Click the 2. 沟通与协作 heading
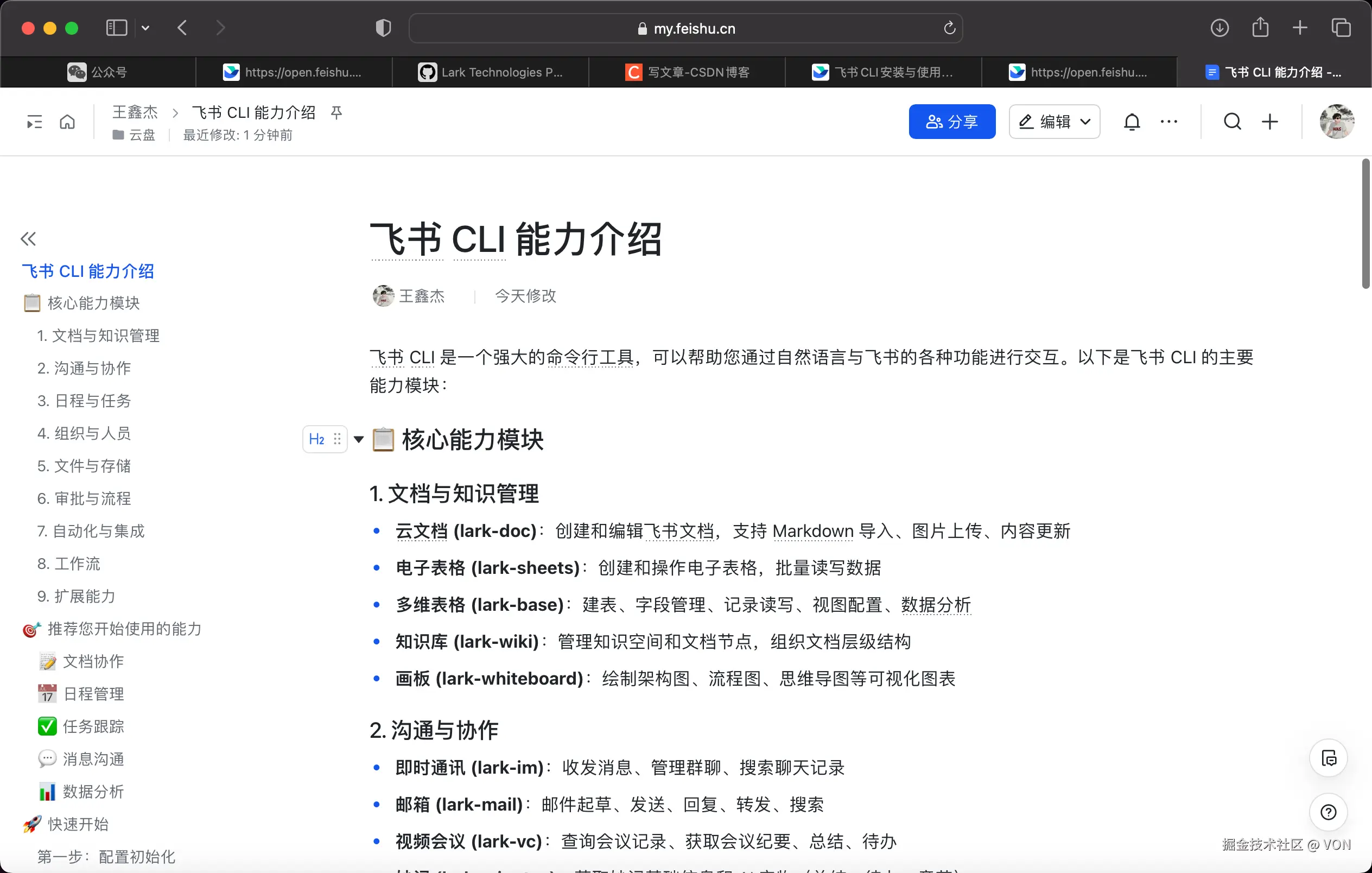Screen dimensions: 1372x873 point(434,731)
